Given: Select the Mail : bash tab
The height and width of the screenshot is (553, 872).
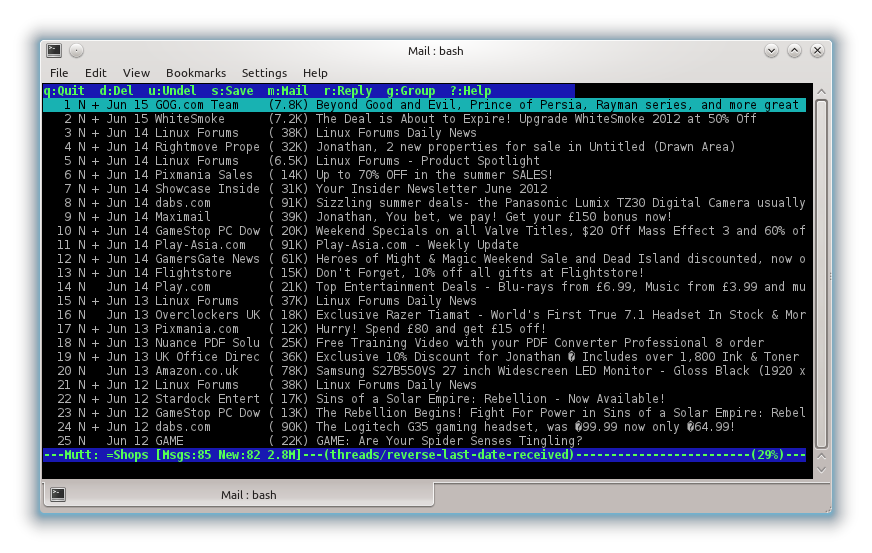Looking at the screenshot, I should click(x=238, y=495).
